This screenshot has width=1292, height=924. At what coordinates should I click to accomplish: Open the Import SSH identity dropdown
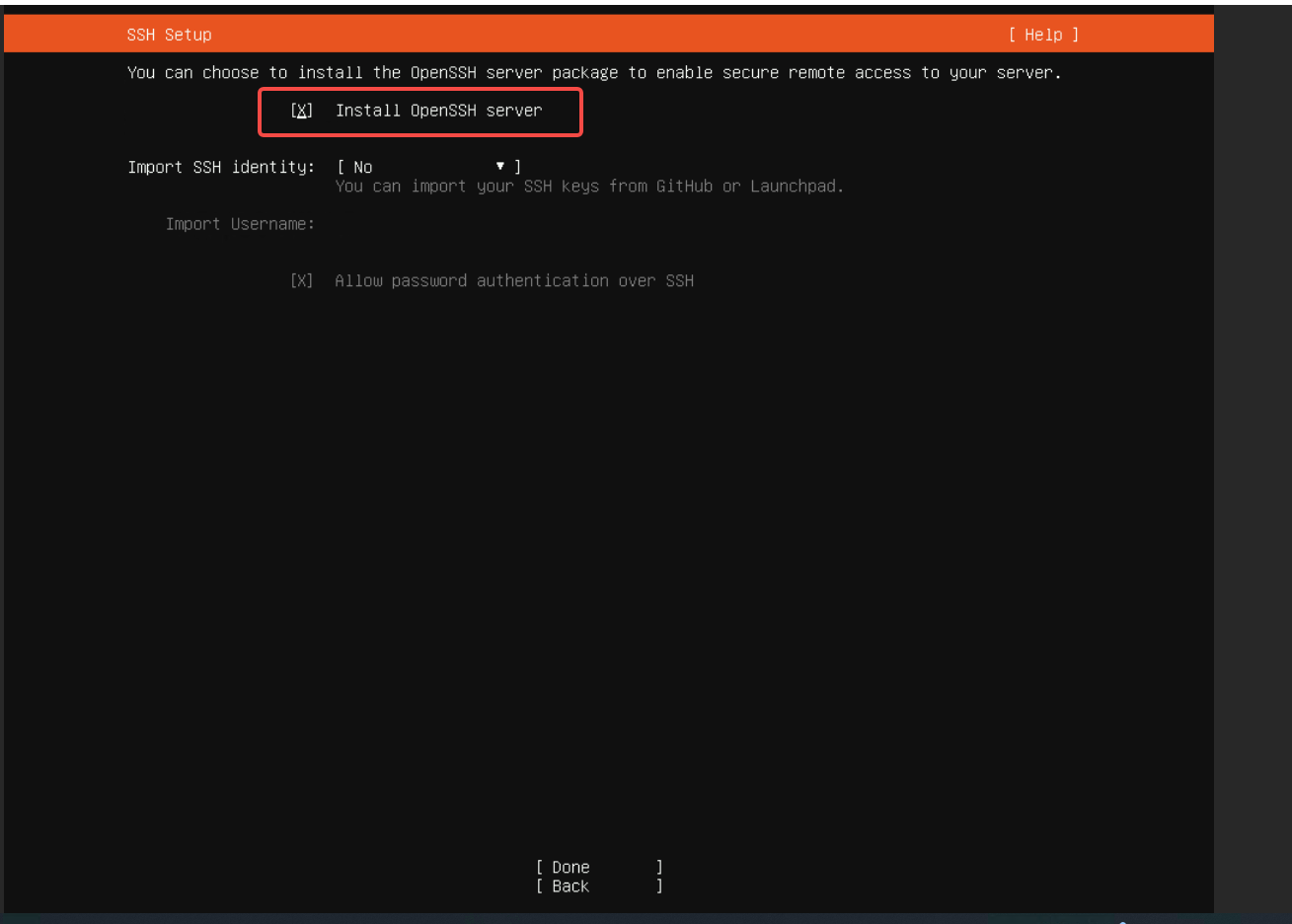[428, 167]
